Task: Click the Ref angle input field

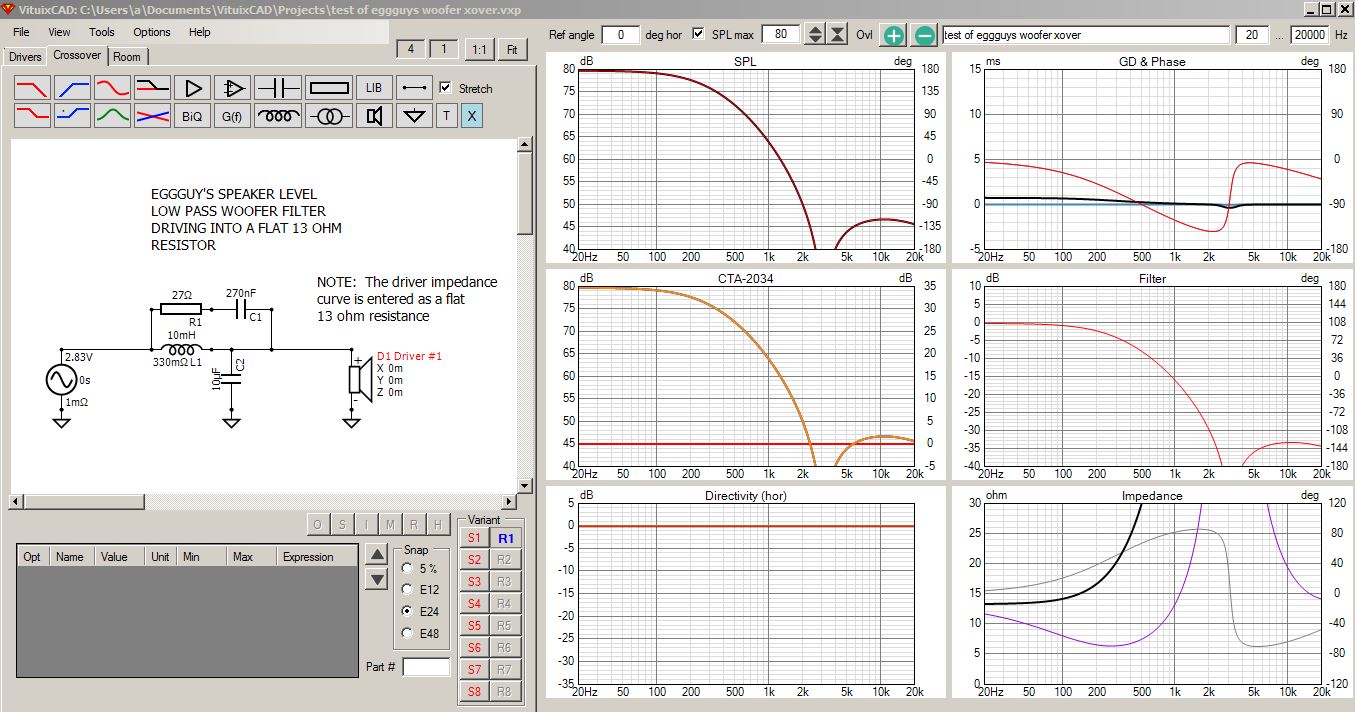Action: (620, 35)
